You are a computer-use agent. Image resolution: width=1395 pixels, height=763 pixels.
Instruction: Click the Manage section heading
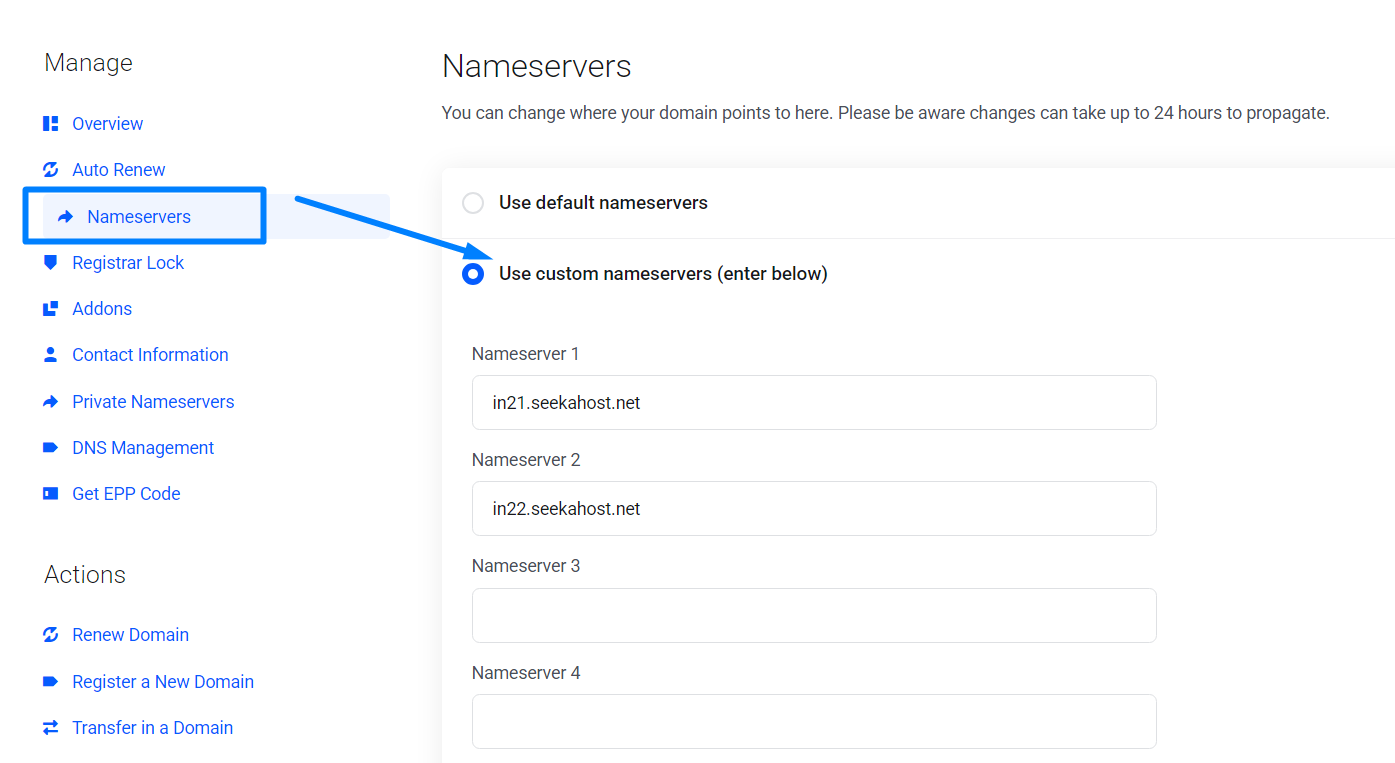click(x=88, y=63)
